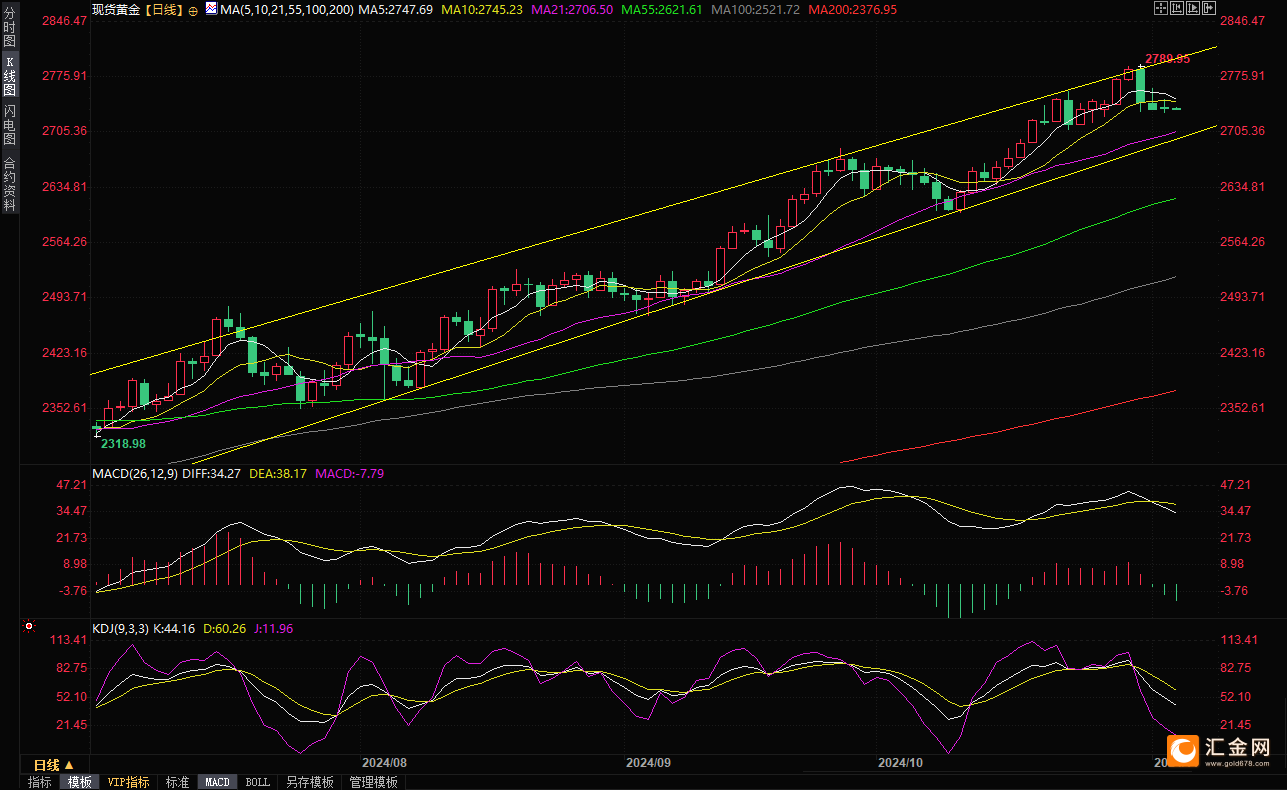Screen dimensions: 1287x790
Task: Open the 闪电图 side tab
Action: [x=9, y=125]
